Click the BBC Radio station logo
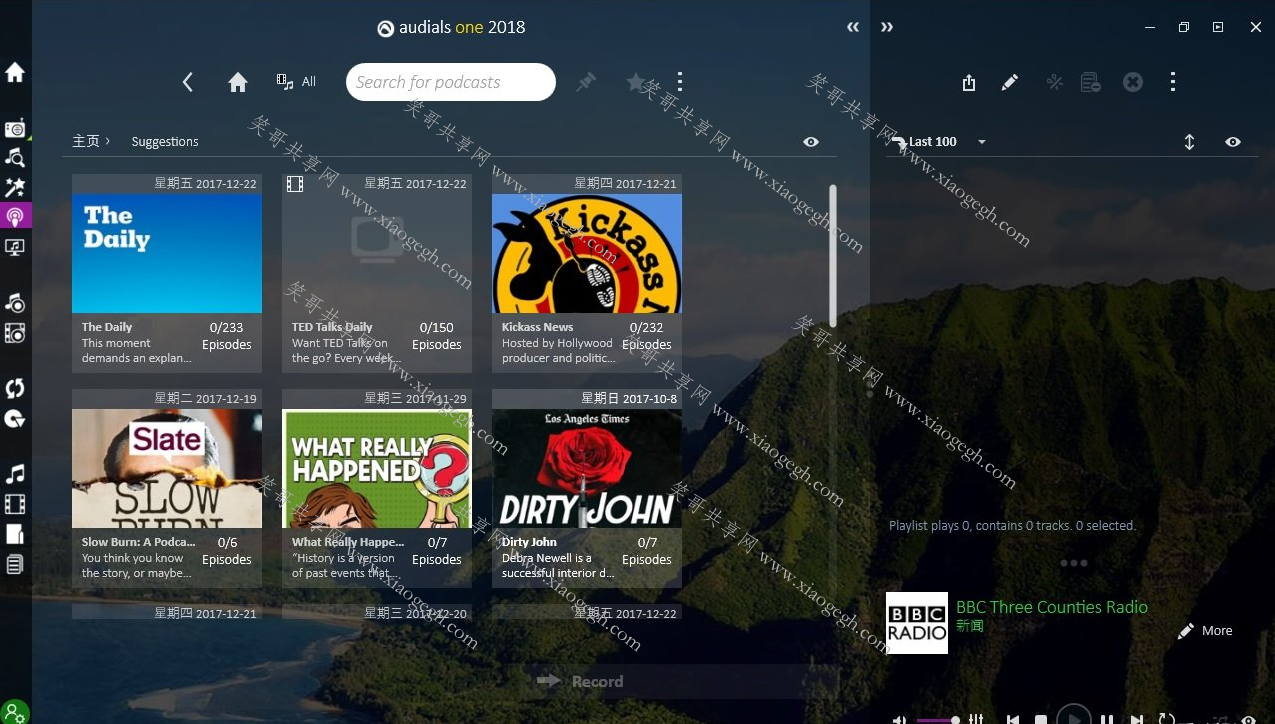1275x724 pixels. point(917,623)
